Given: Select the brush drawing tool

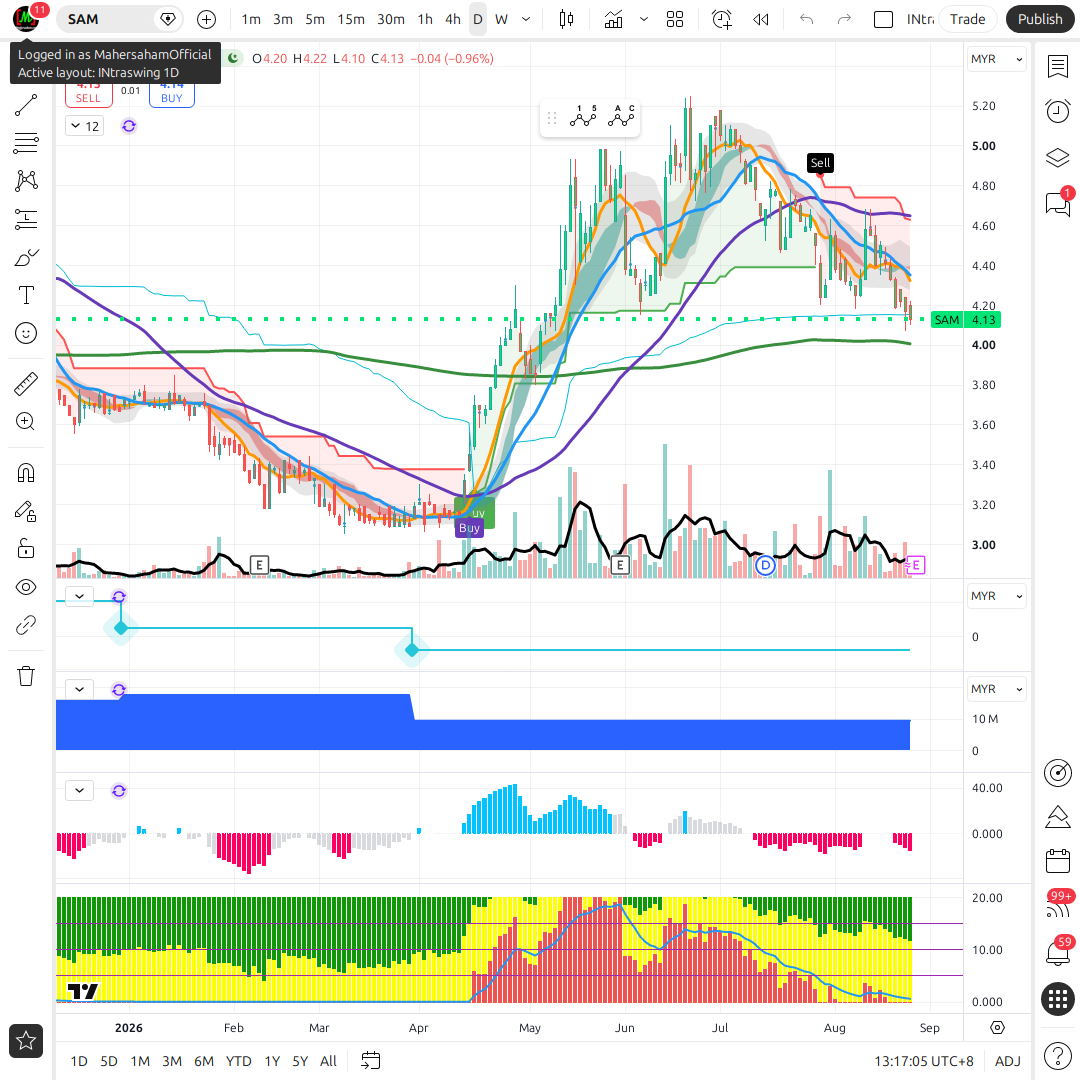Looking at the screenshot, I should click(x=26, y=258).
